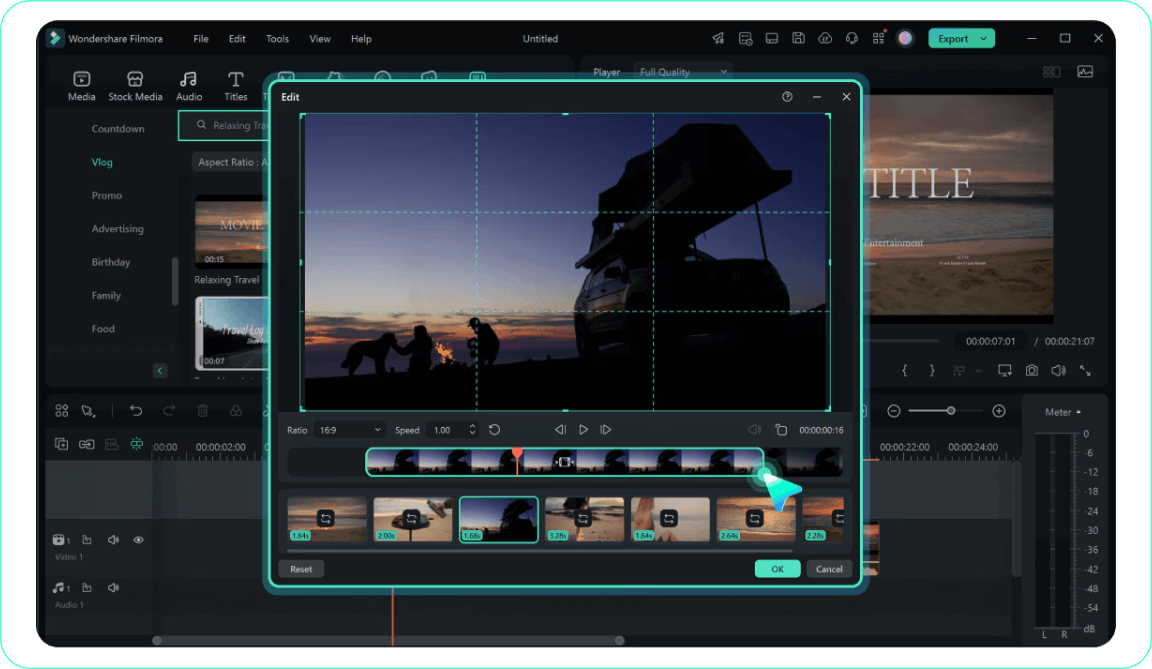Click the layout panel icon in title bar
The height and width of the screenshot is (669, 1152).
pyautogui.click(x=772, y=38)
